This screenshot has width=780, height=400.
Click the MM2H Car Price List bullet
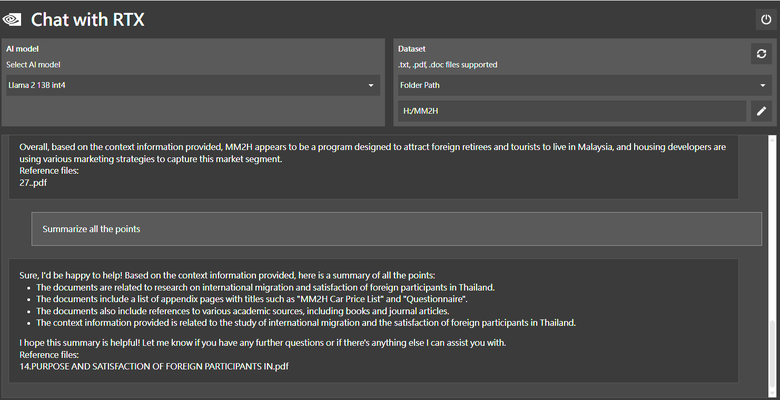click(x=252, y=299)
